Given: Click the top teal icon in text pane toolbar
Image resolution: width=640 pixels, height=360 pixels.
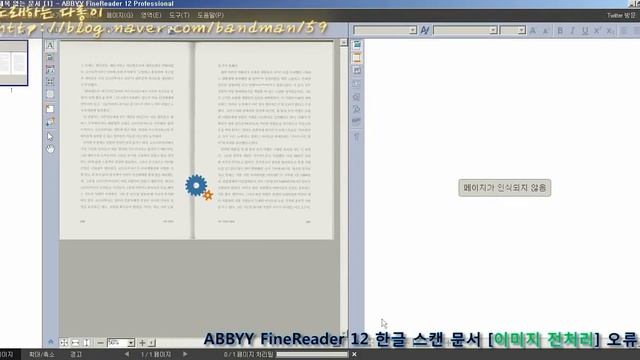Looking at the screenshot, I should (x=357, y=45).
